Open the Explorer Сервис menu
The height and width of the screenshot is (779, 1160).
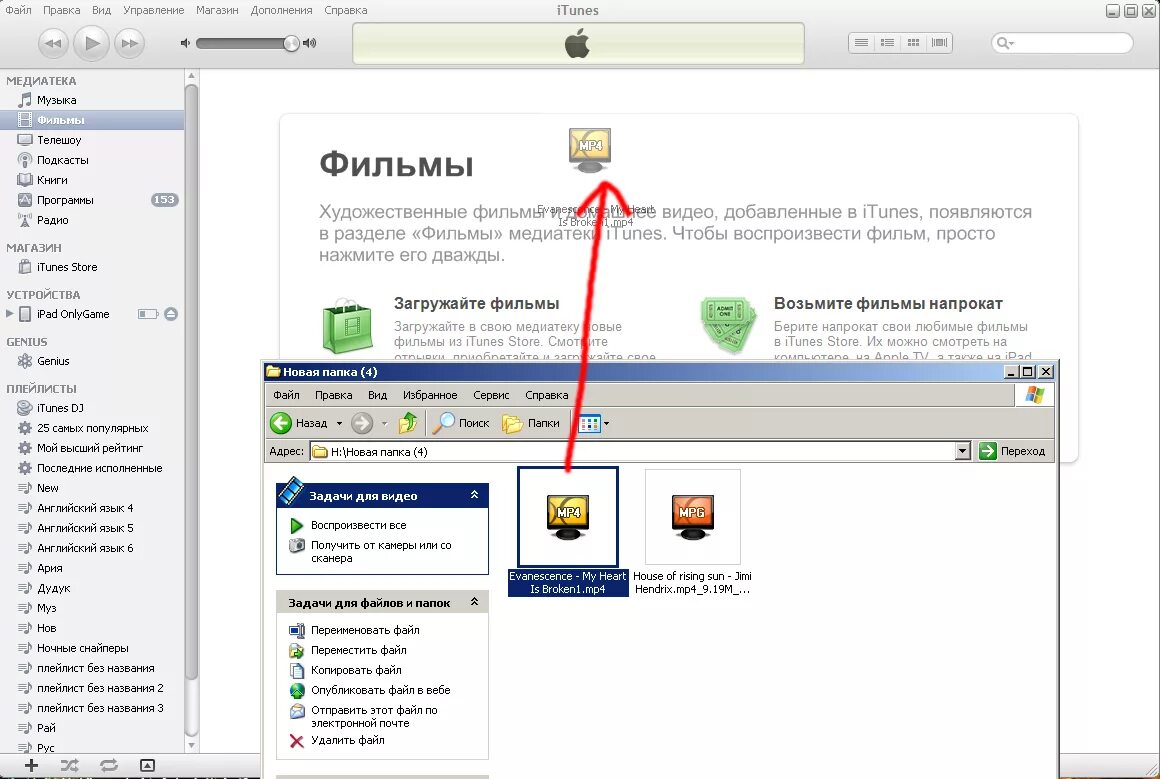[491, 395]
